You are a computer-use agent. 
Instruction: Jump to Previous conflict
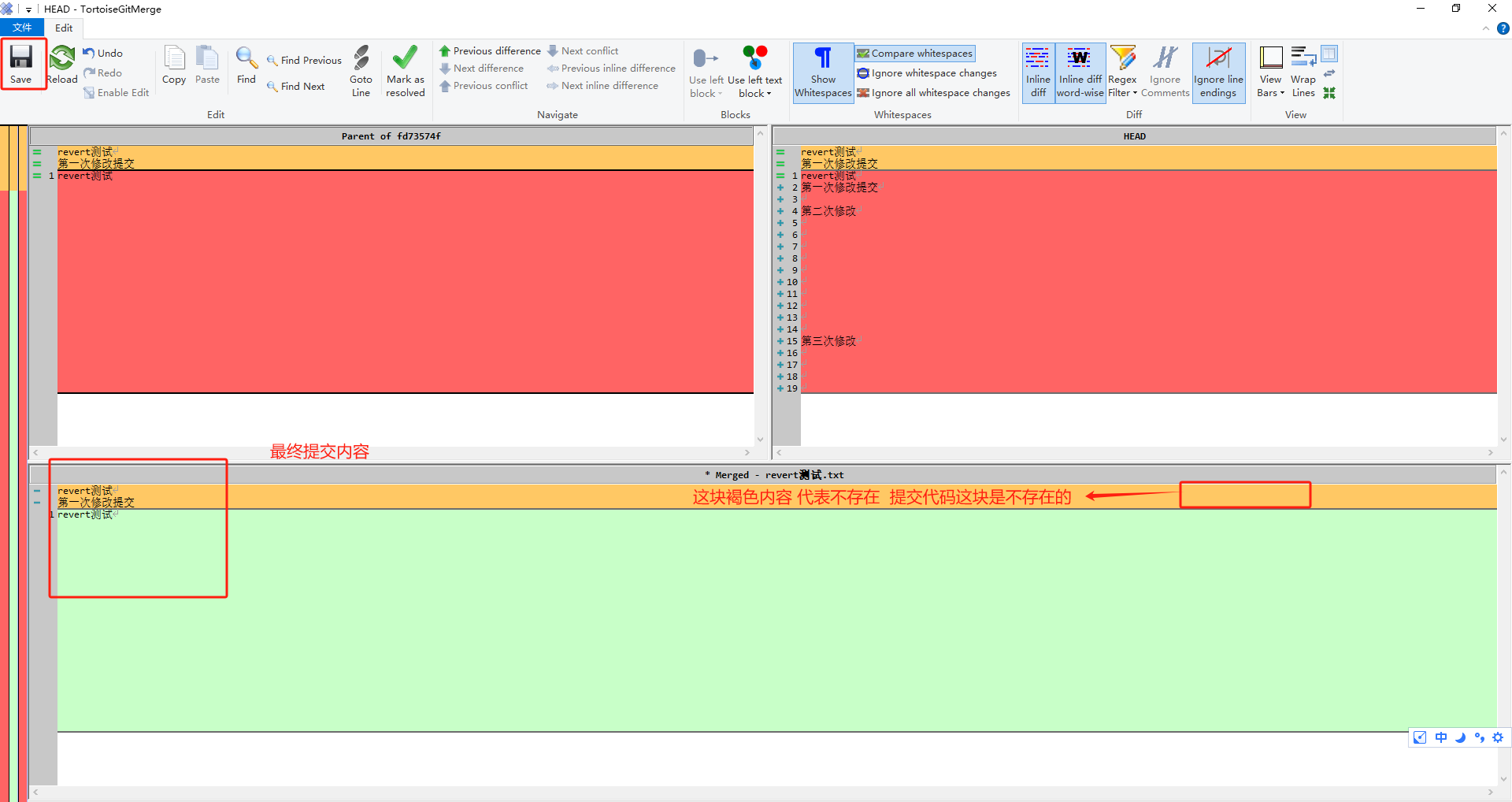pos(484,85)
